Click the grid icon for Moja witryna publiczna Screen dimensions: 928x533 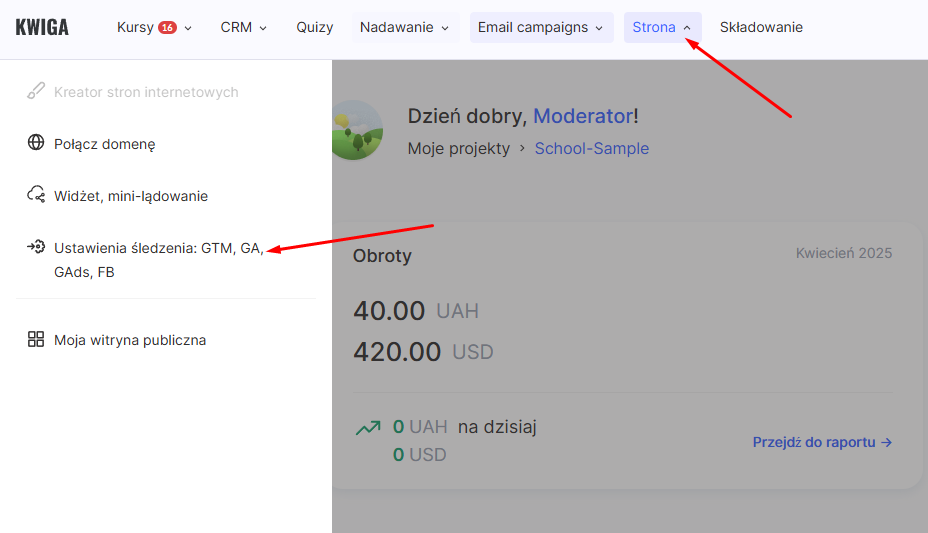tap(36, 339)
